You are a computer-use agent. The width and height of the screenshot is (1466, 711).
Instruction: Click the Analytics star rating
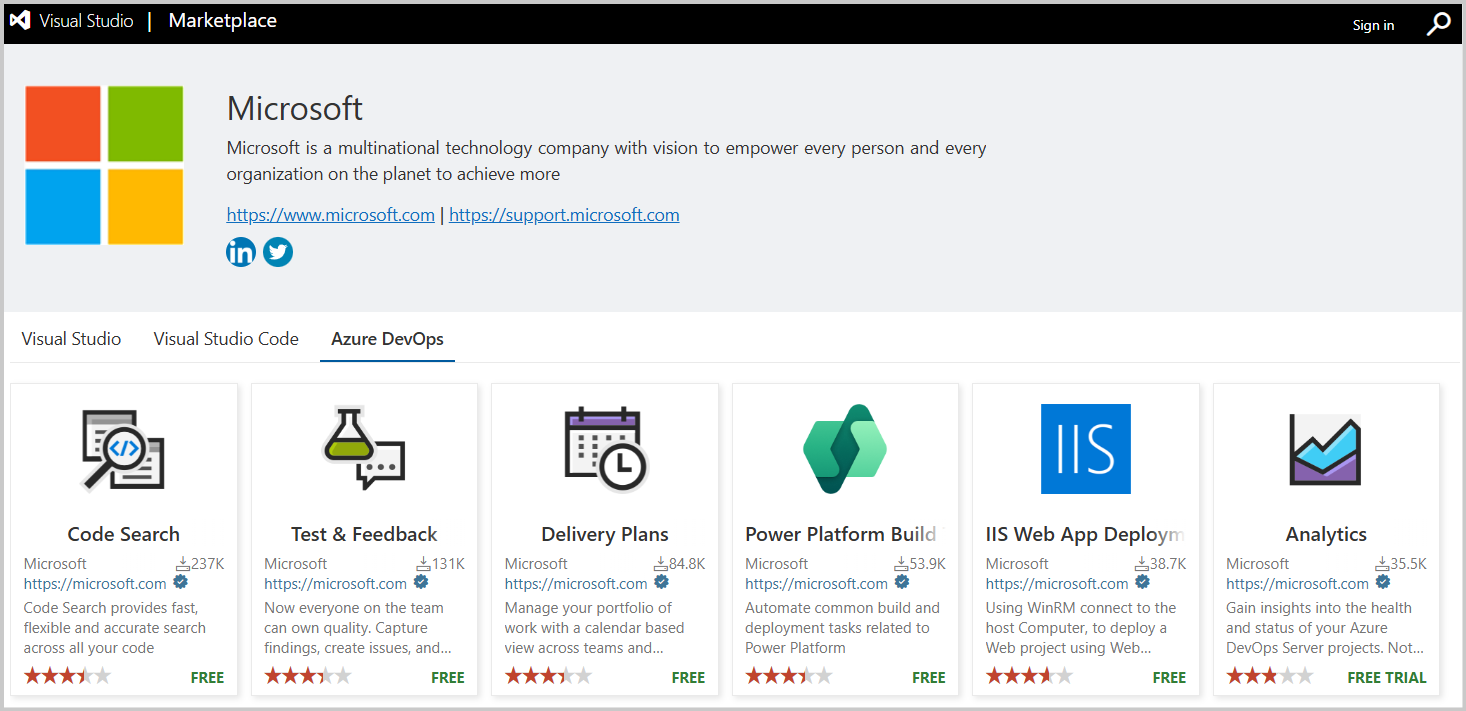point(1269,676)
